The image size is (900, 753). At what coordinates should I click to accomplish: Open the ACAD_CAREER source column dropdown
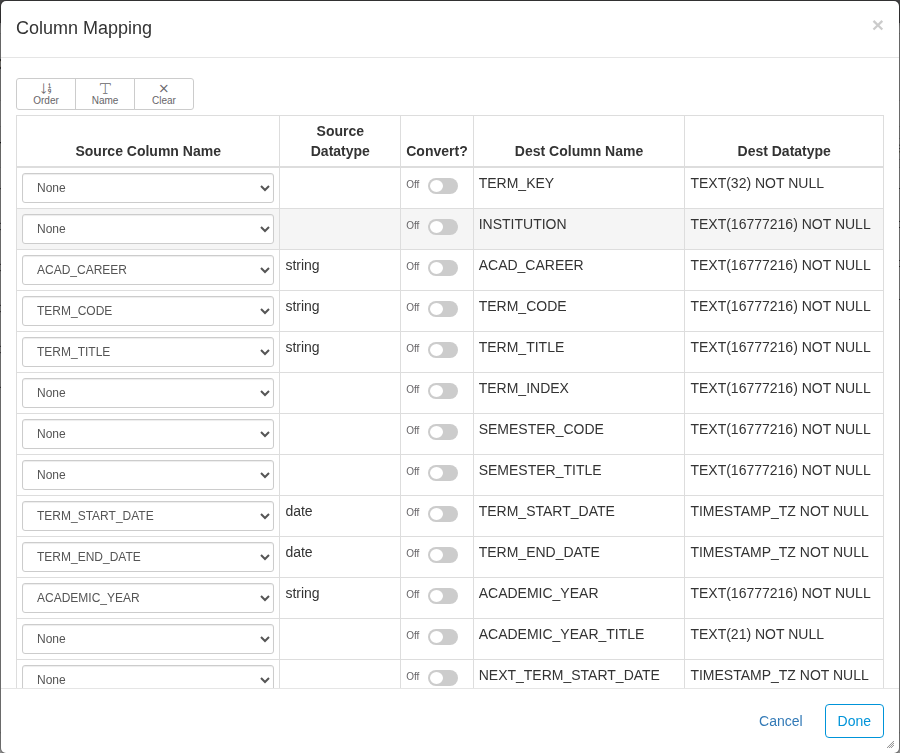point(148,270)
